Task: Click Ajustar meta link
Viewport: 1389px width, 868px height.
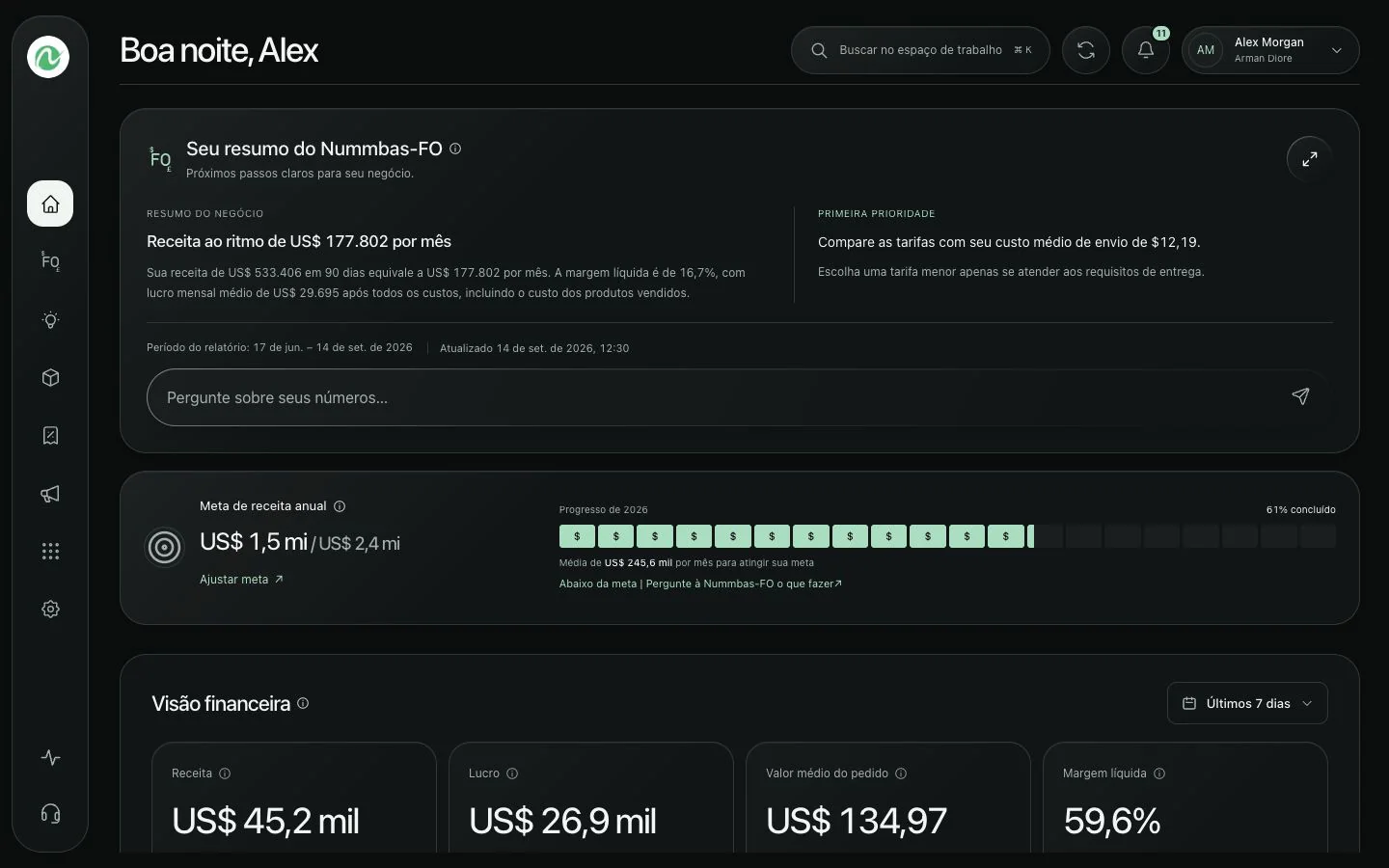Action: click(x=241, y=580)
